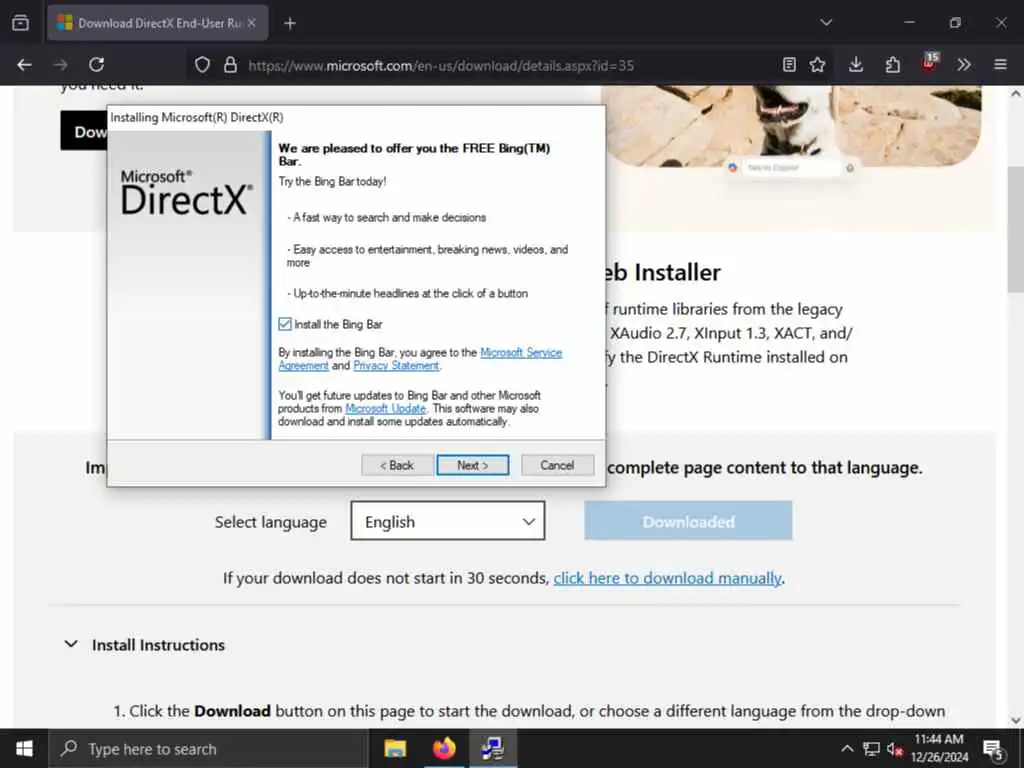Click the Downloaded button
Screen dimensions: 1024x768
pos(688,521)
